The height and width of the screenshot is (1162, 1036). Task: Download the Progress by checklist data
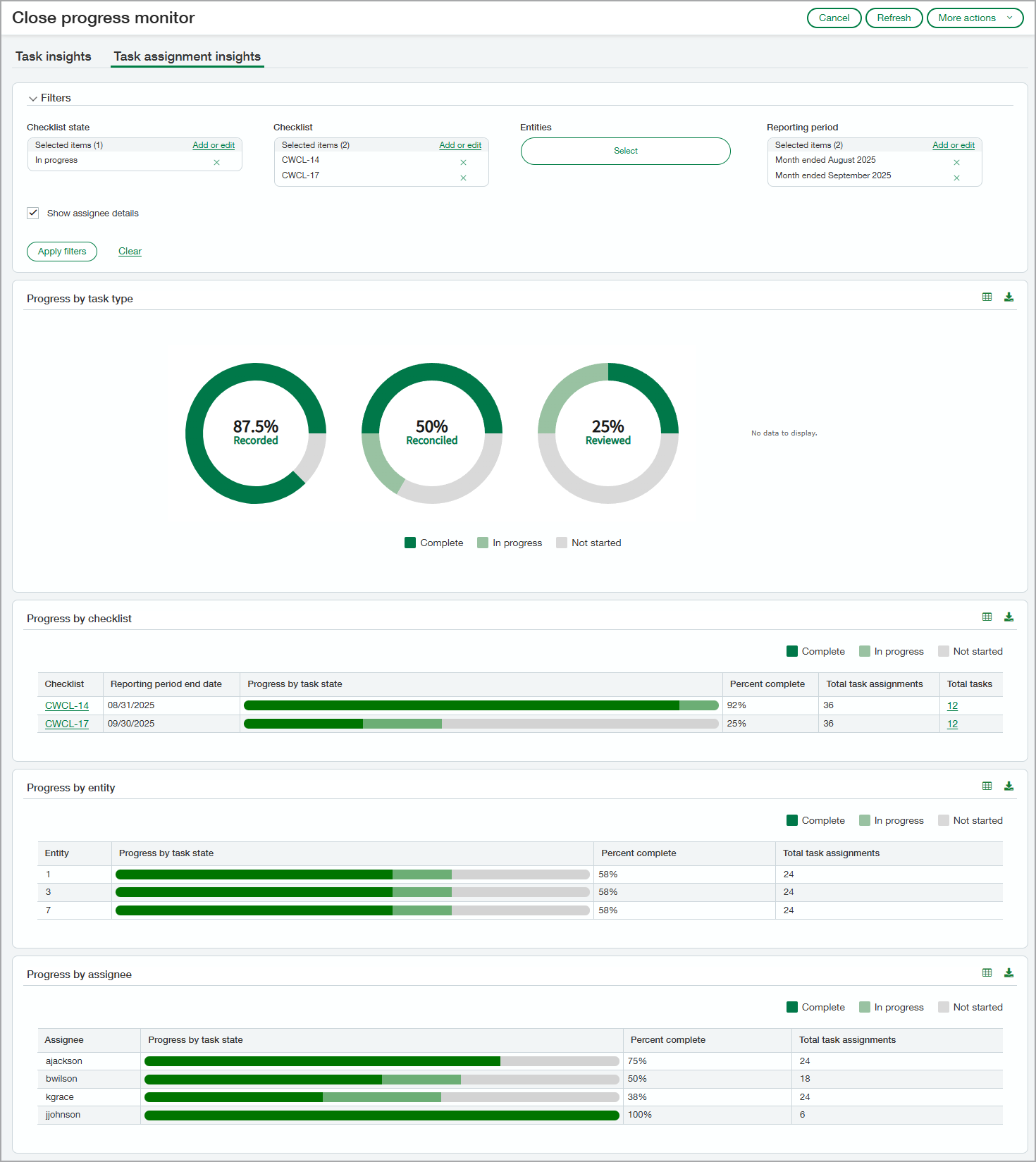1009,617
